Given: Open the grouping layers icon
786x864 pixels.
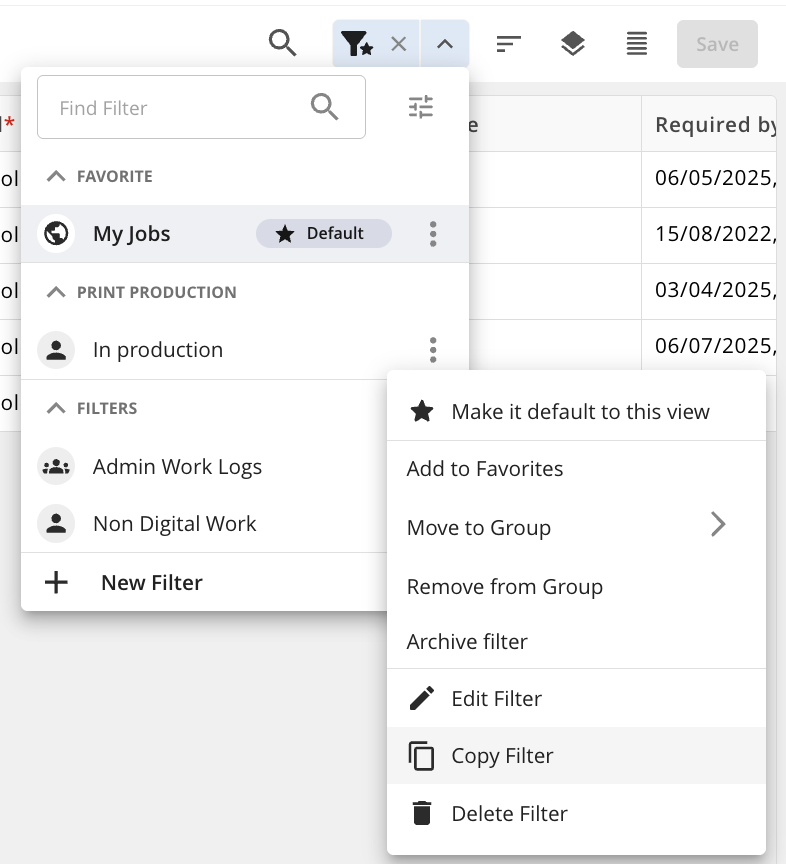Looking at the screenshot, I should pos(573,44).
